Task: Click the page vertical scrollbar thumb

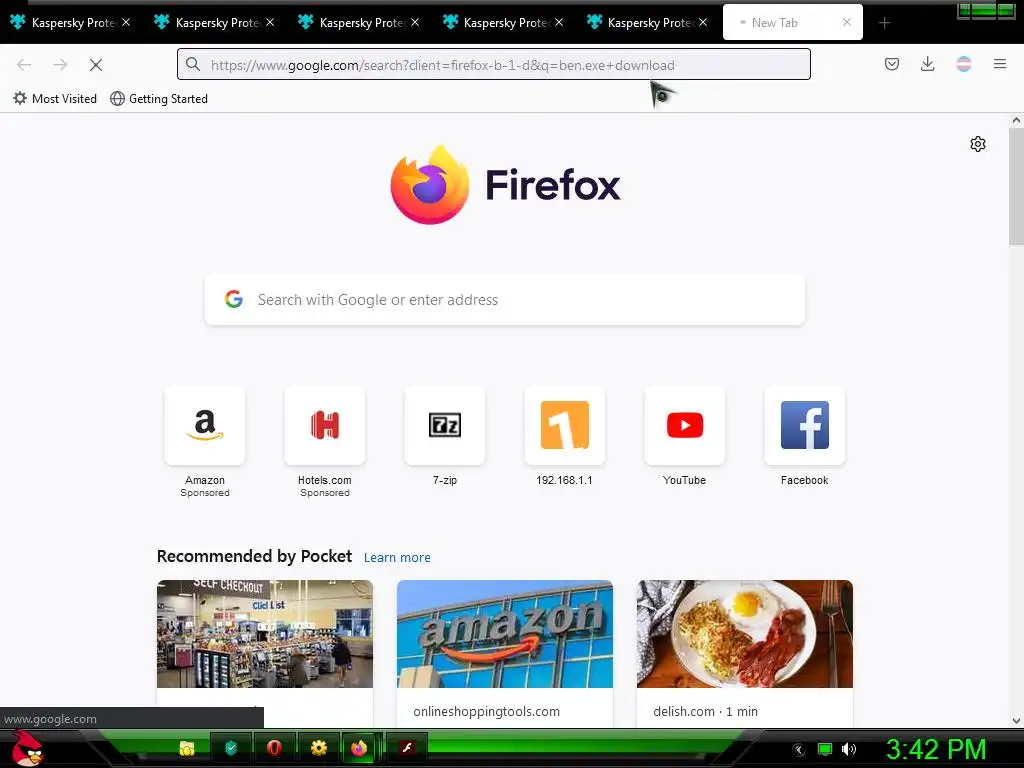Action: [1016, 187]
